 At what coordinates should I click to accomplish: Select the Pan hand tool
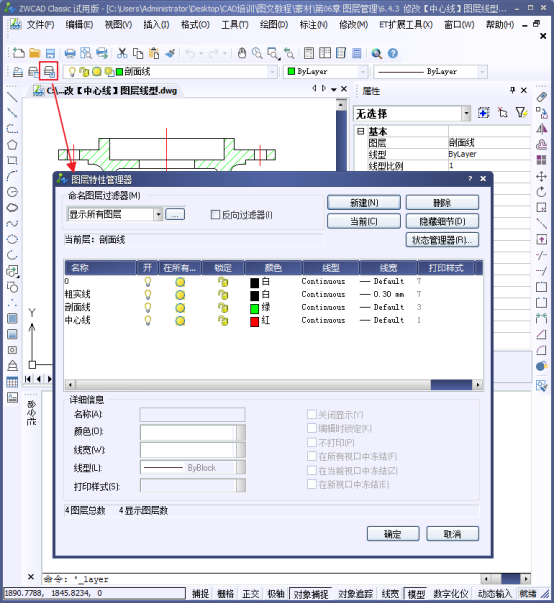coord(242,53)
